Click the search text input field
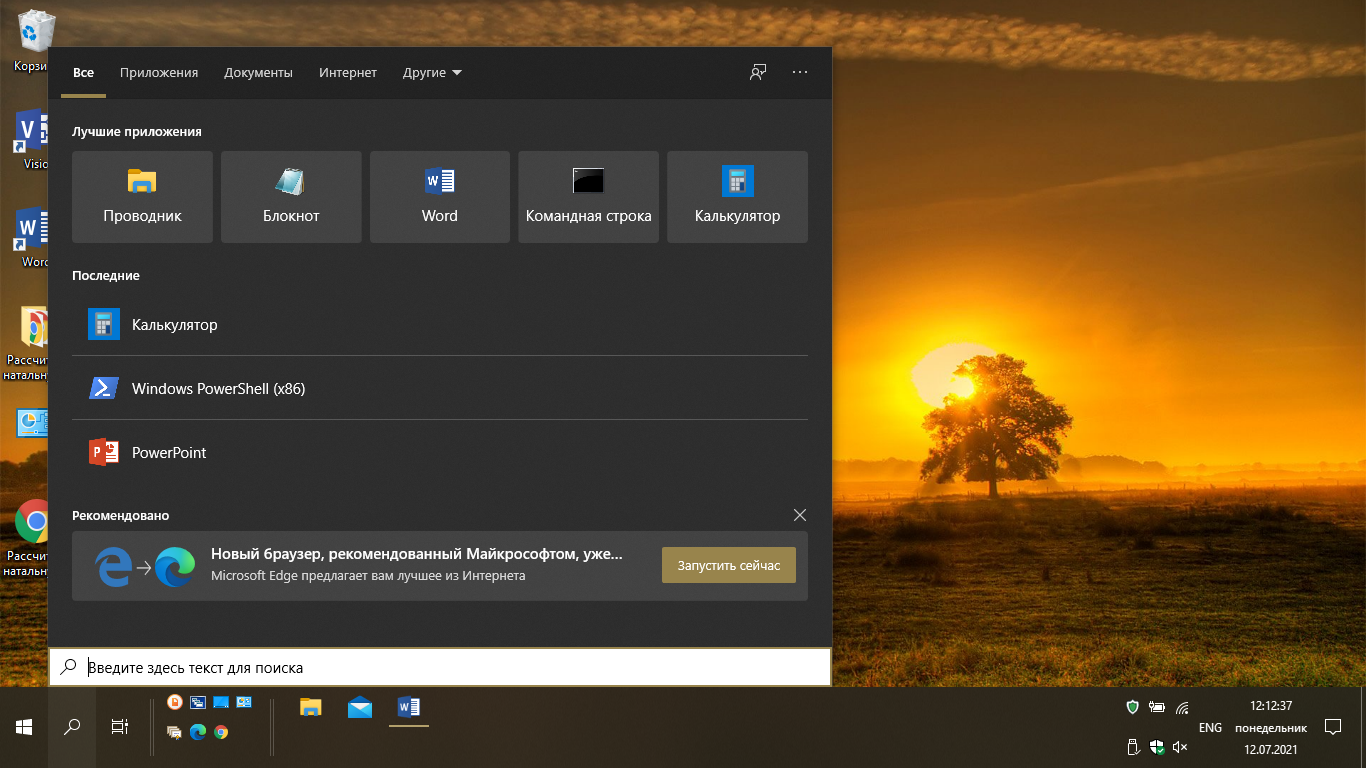The width and height of the screenshot is (1366, 768). coord(450,667)
